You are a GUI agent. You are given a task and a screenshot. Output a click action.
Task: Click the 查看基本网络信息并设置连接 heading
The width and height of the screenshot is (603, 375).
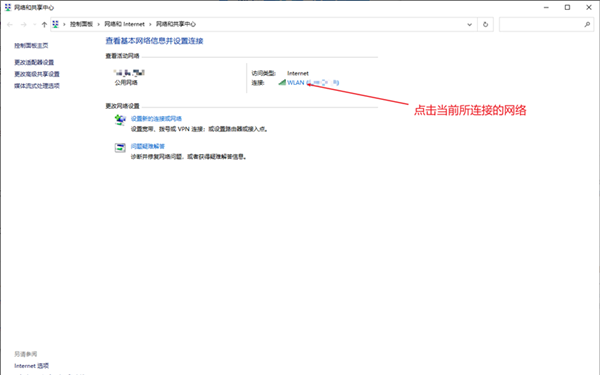tap(154, 41)
